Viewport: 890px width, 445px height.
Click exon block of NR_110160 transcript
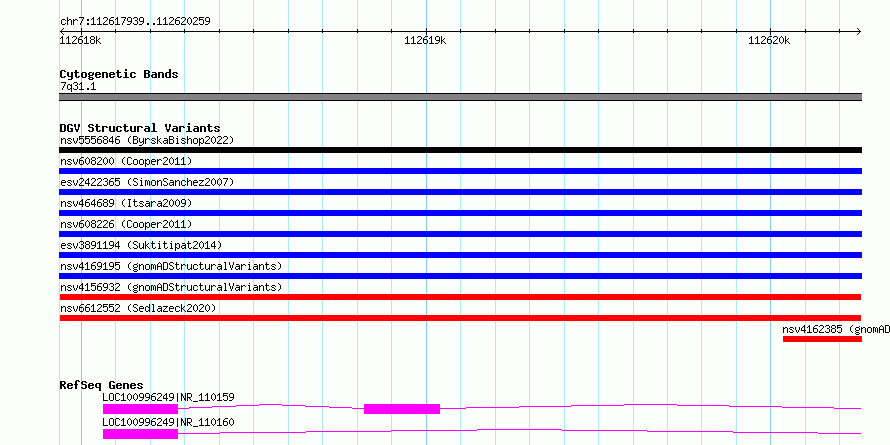(x=140, y=434)
